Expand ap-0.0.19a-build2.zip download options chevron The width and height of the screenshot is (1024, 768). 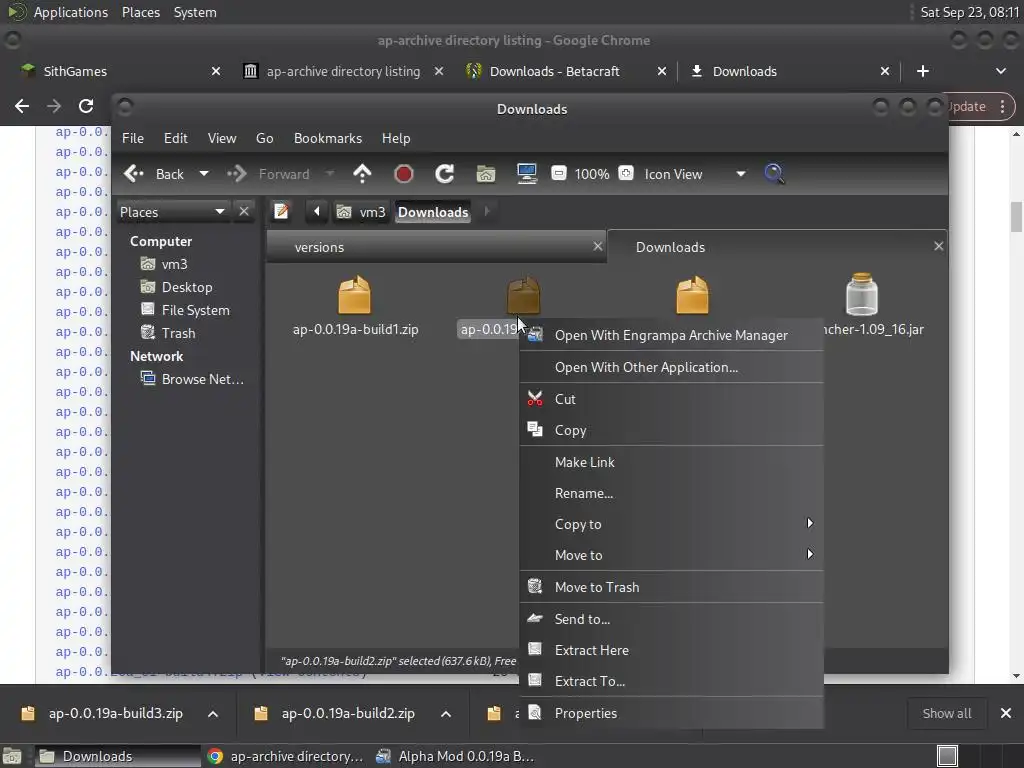click(446, 714)
